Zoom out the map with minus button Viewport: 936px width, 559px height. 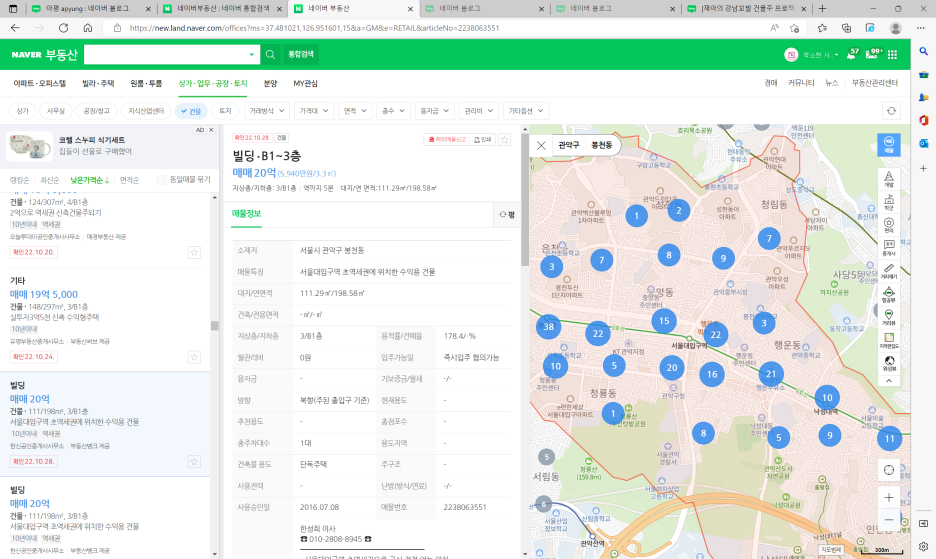tap(888, 519)
